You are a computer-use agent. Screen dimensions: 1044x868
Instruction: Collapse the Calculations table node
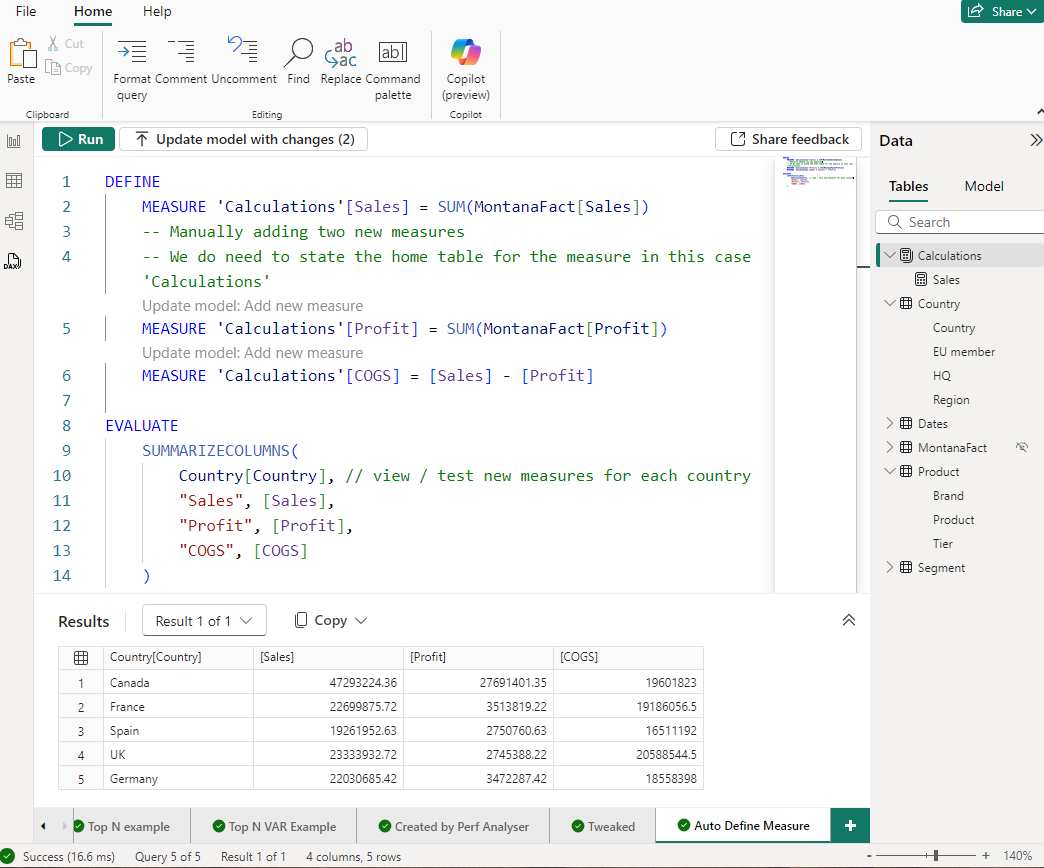890,256
